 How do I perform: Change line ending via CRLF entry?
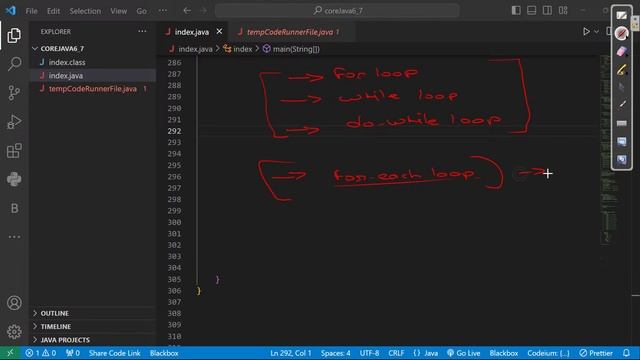point(396,353)
